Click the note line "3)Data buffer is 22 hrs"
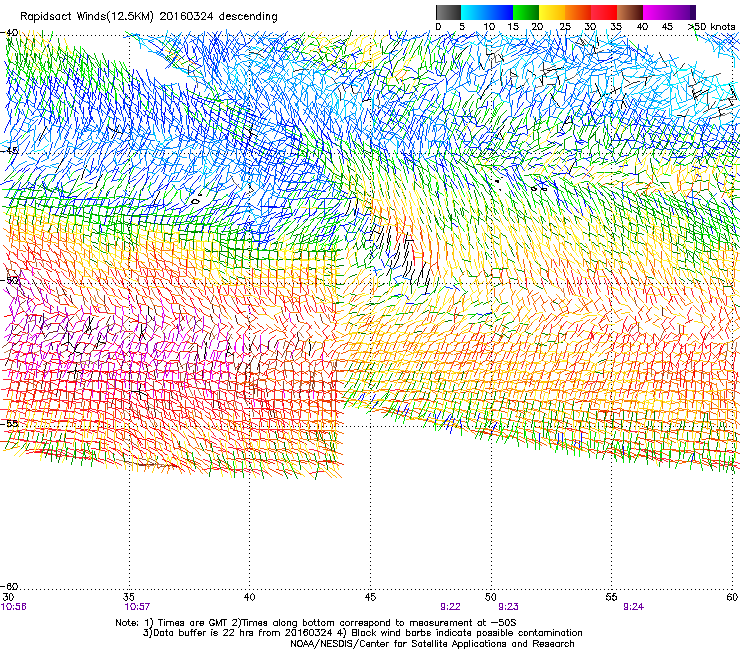The height and width of the screenshot is (650, 740). [x=362, y=633]
